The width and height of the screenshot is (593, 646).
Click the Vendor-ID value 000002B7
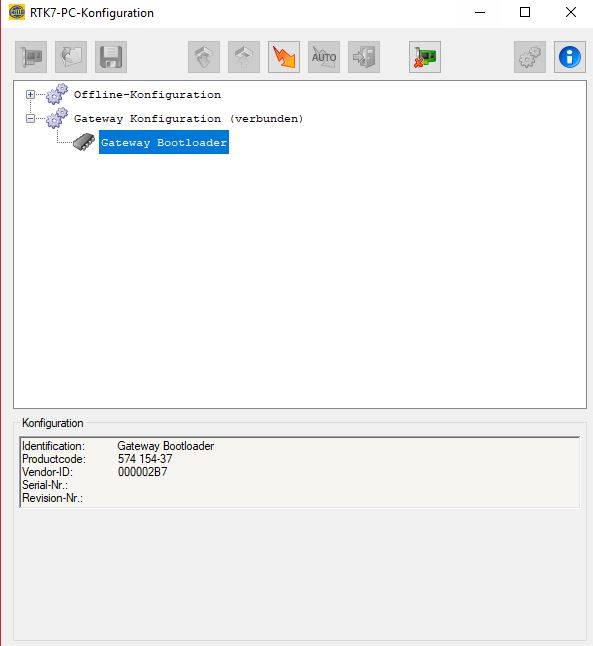tap(143, 472)
